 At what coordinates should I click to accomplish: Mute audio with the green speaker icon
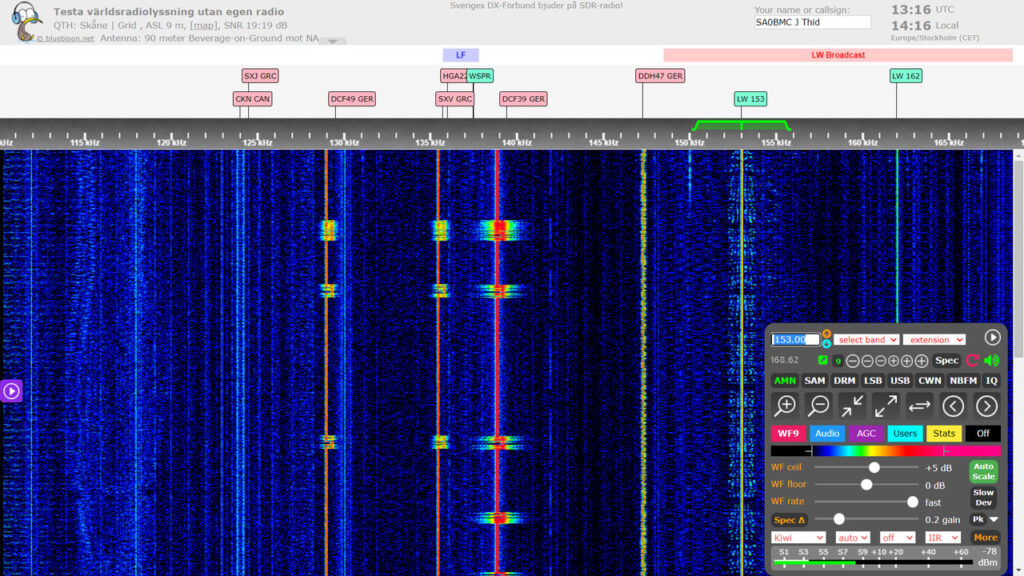(991, 360)
